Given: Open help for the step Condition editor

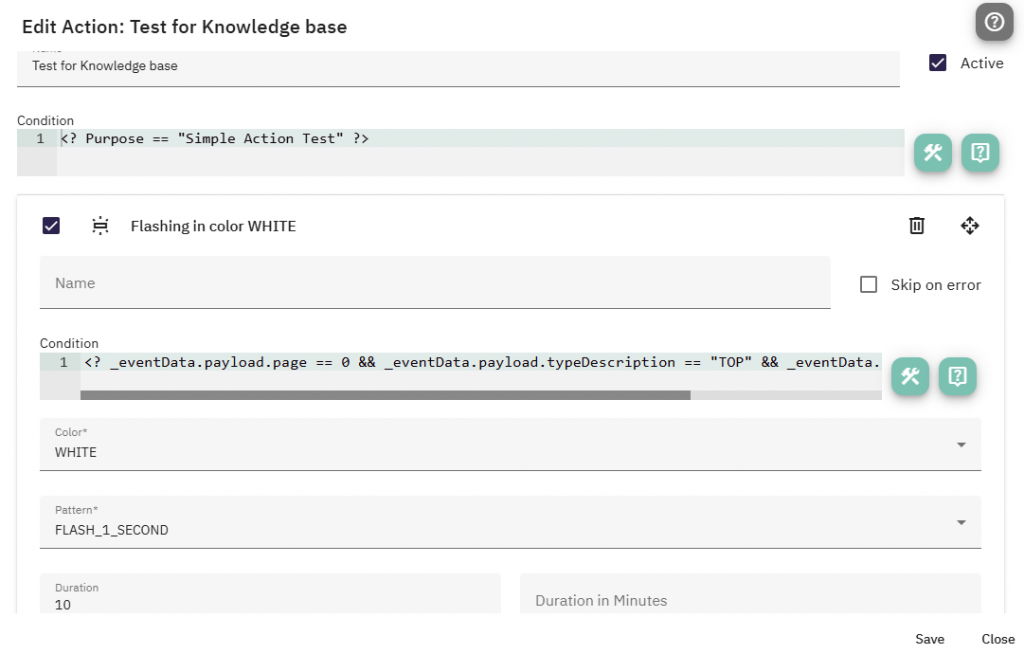Looking at the screenshot, I should pos(957,376).
